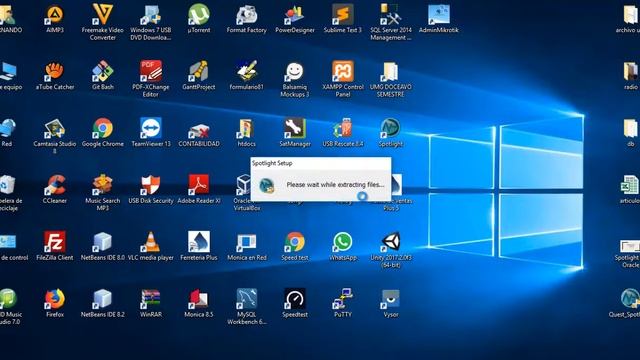The height and width of the screenshot is (360, 640).
Task: Select the CONTABILIDAD shortcut
Action: click(199, 131)
